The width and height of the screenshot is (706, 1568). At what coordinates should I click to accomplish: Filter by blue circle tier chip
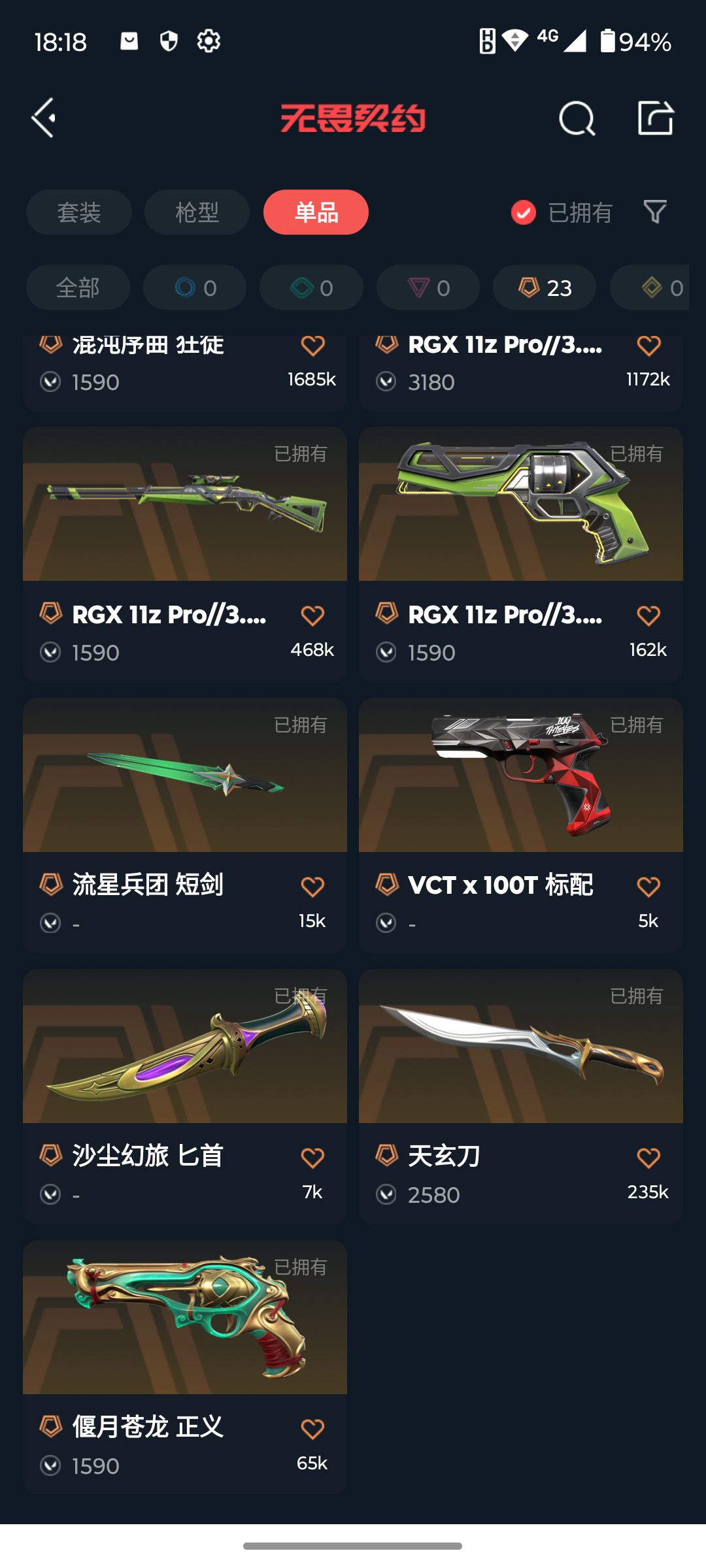click(x=195, y=287)
